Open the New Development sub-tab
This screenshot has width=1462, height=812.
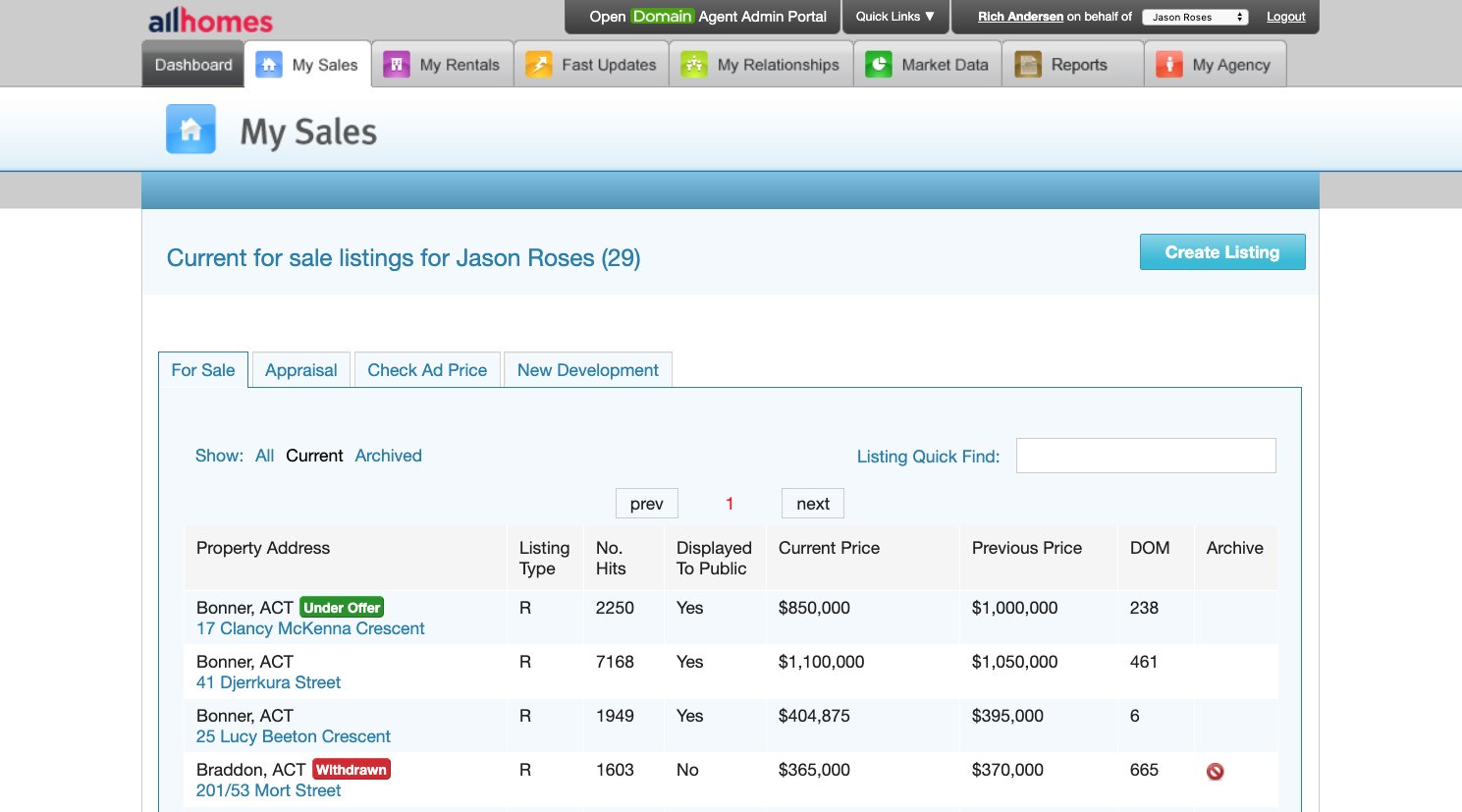click(x=588, y=370)
